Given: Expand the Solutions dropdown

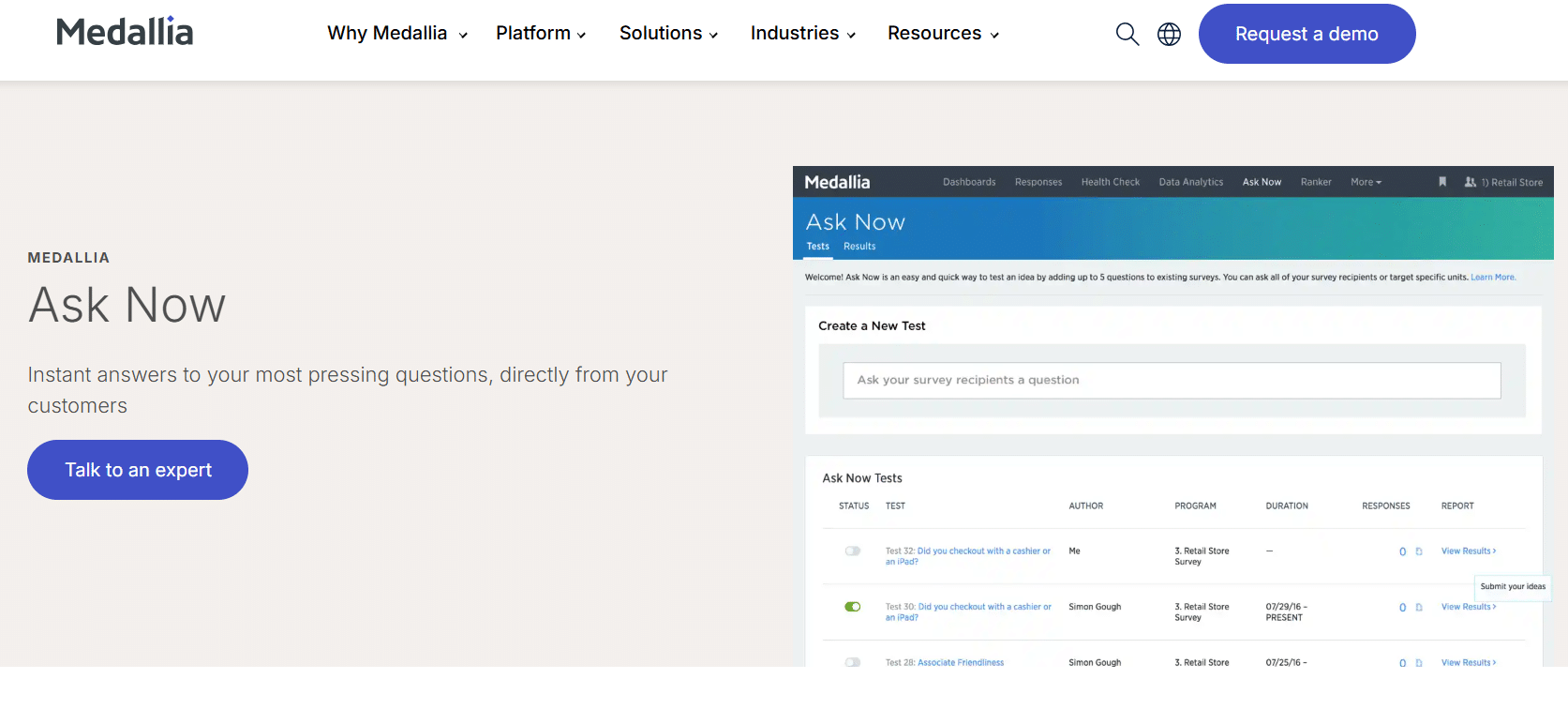Looking at the screenshot, I should tap(668, 34).
